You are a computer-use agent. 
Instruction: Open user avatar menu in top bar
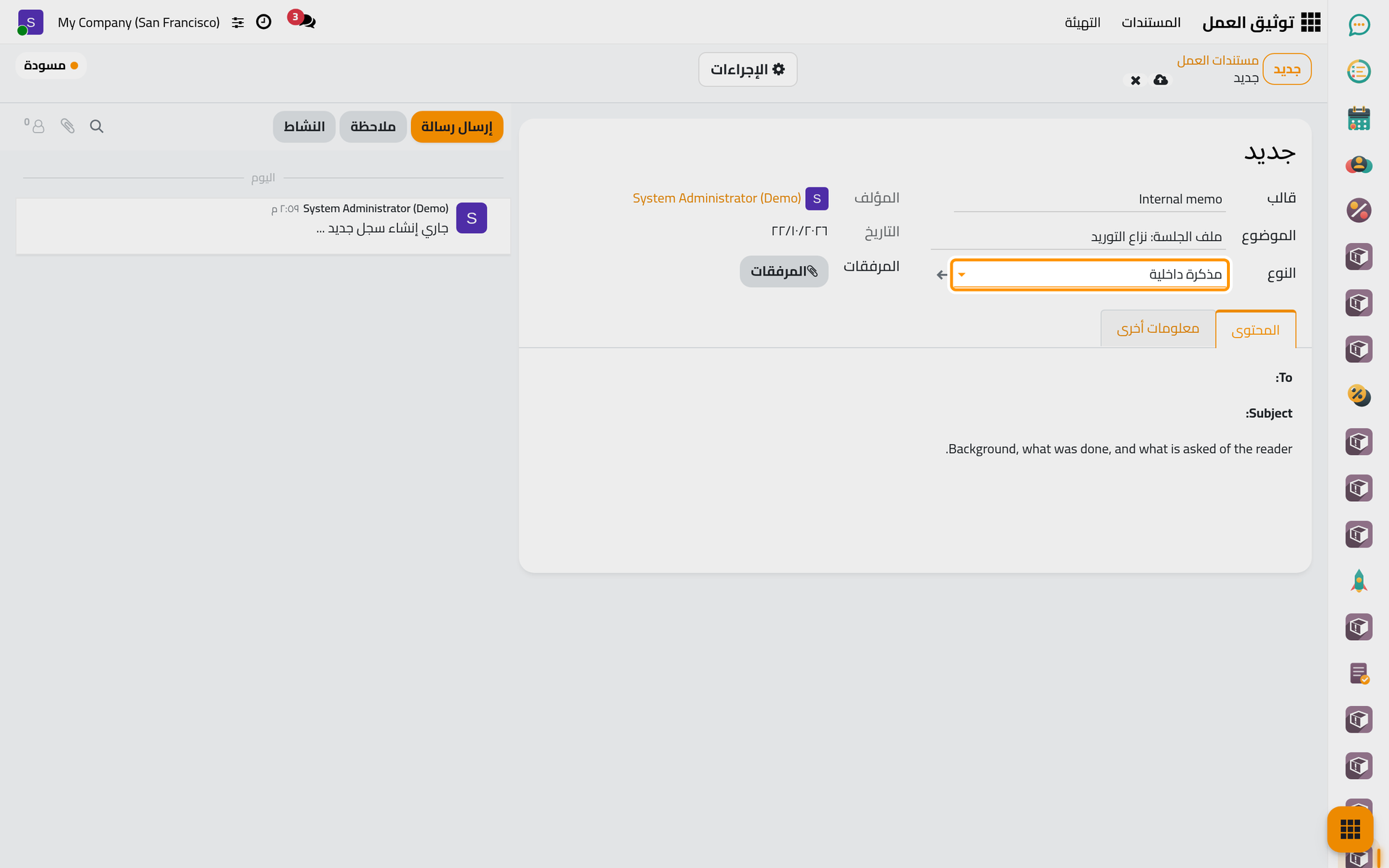coord(30,22)
